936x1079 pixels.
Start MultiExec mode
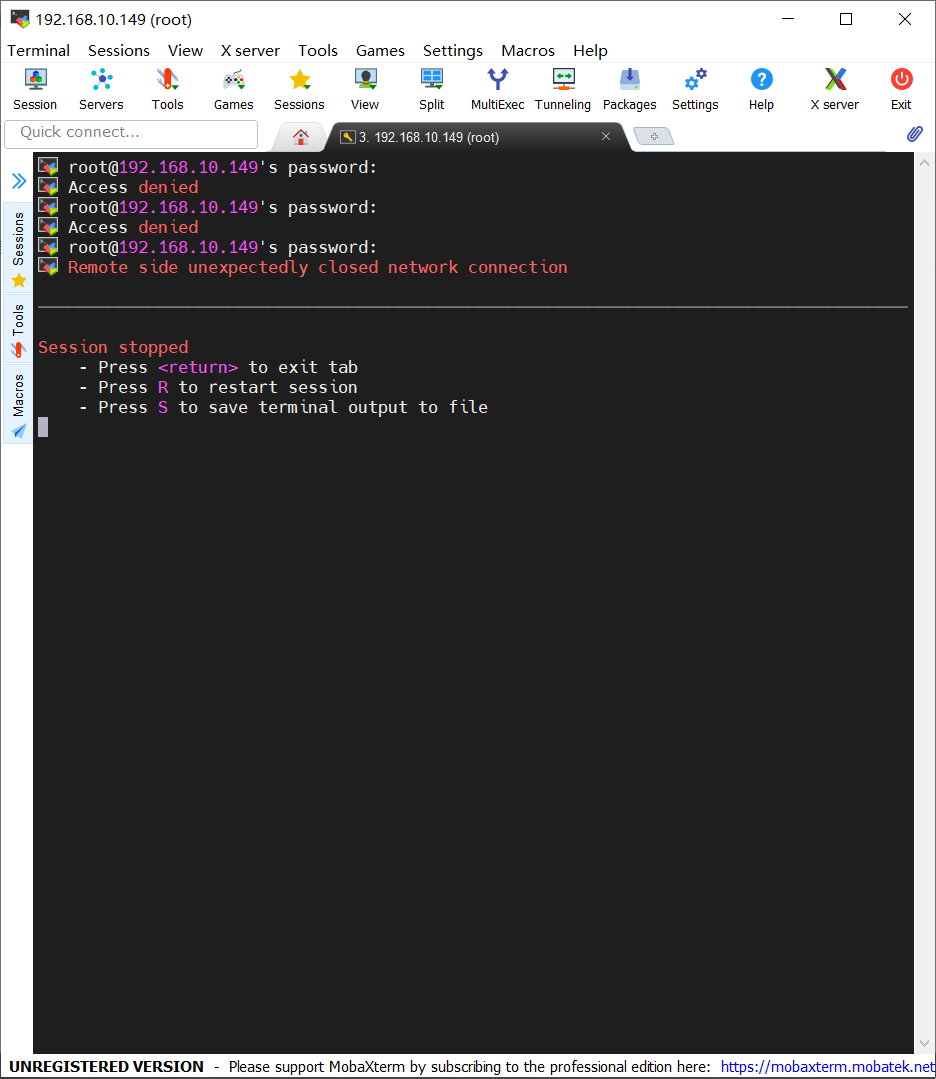497,89
